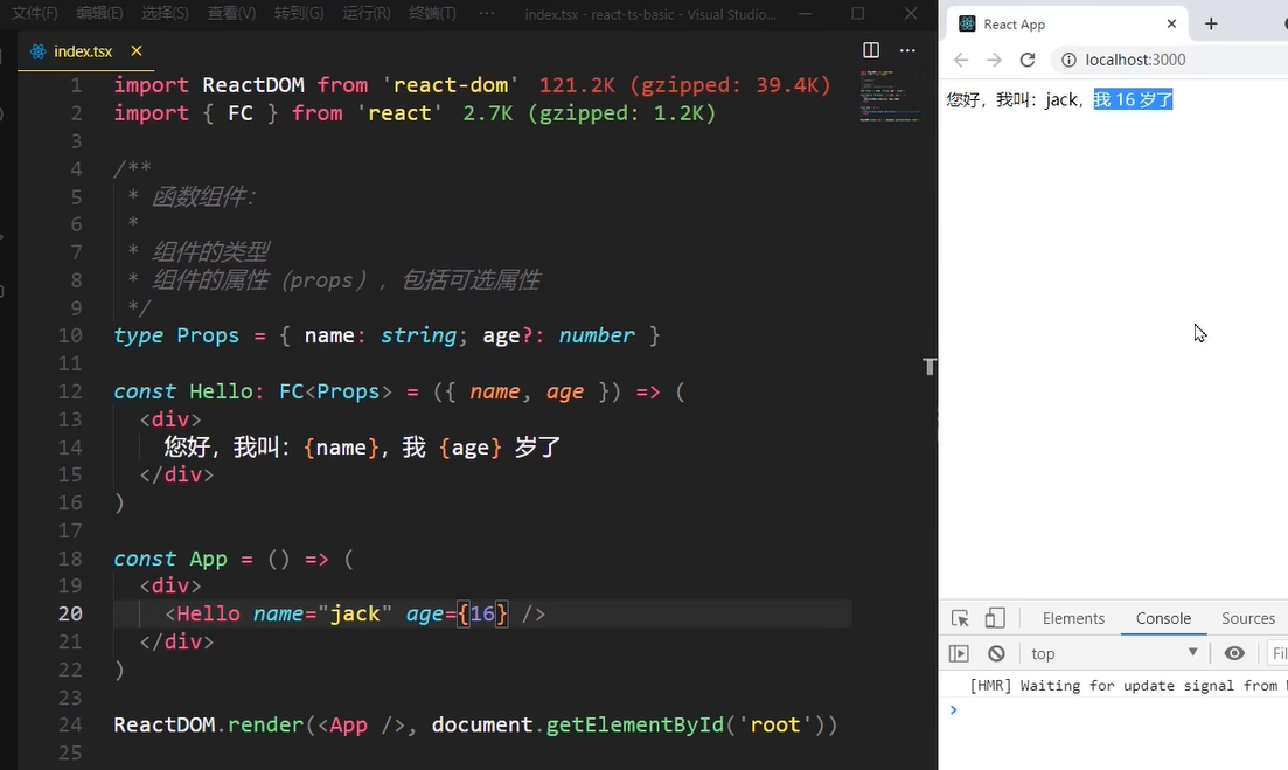
Task: Close the index.tsx editor tab
Action: (x=136, y=51)
